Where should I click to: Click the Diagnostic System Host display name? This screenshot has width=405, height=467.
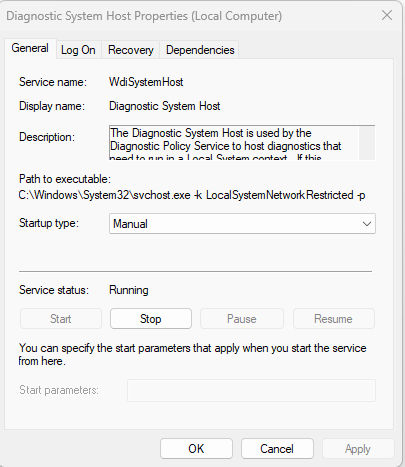click(x=165, y=106)
